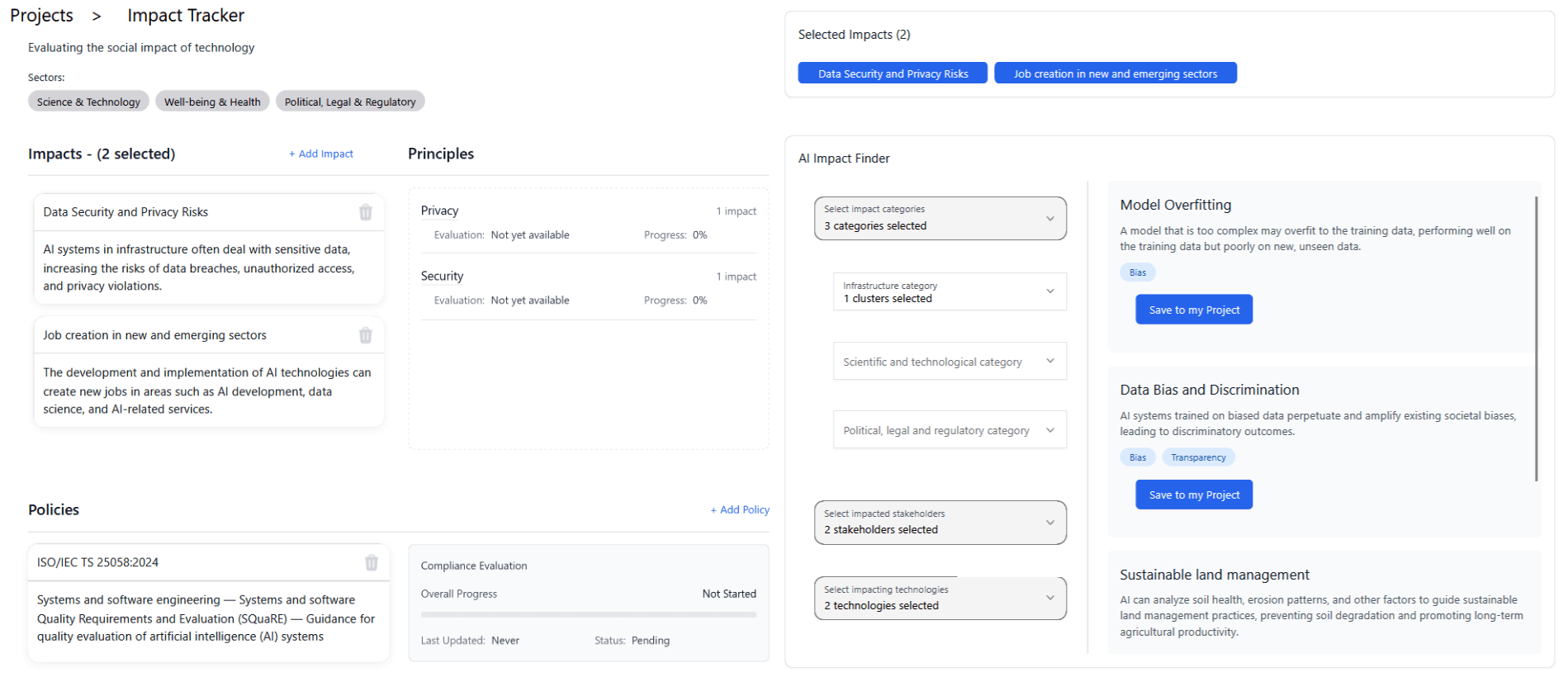Open the Select impacted stakeholders dropdown
Viewport: 1568px width, 677px height.
pos(940,523)
